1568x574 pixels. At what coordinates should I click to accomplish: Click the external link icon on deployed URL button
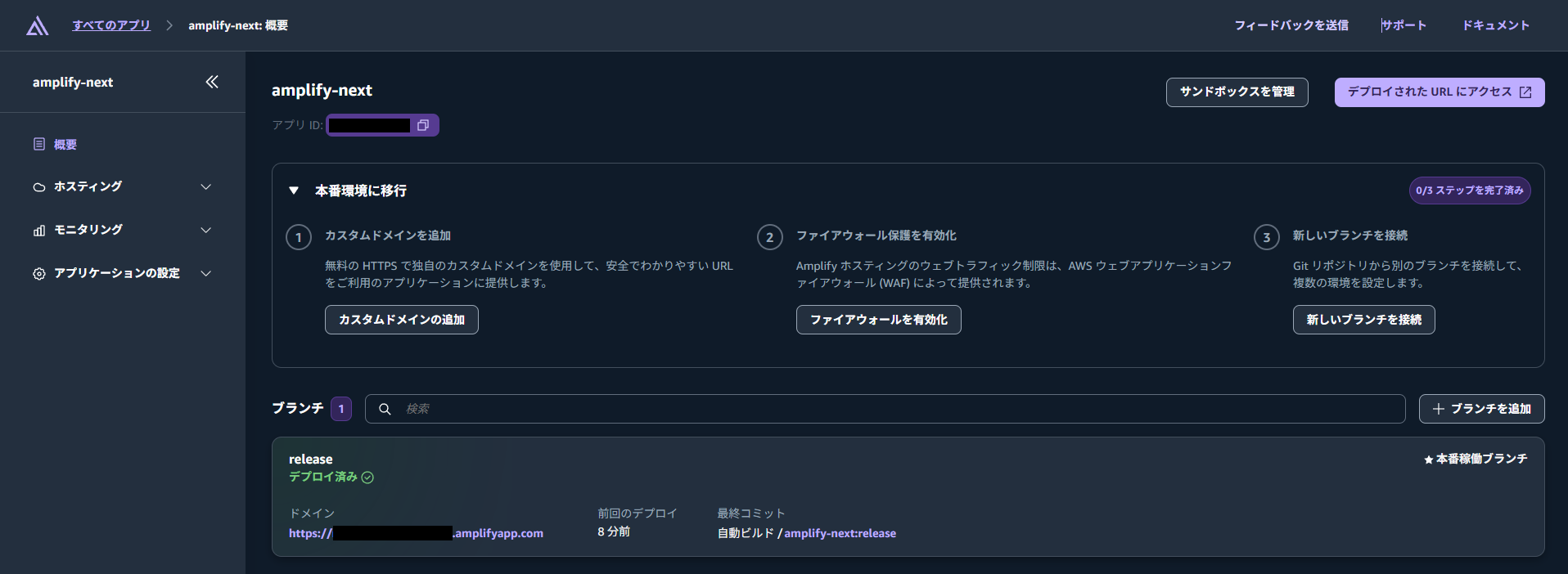(1525, 92)
